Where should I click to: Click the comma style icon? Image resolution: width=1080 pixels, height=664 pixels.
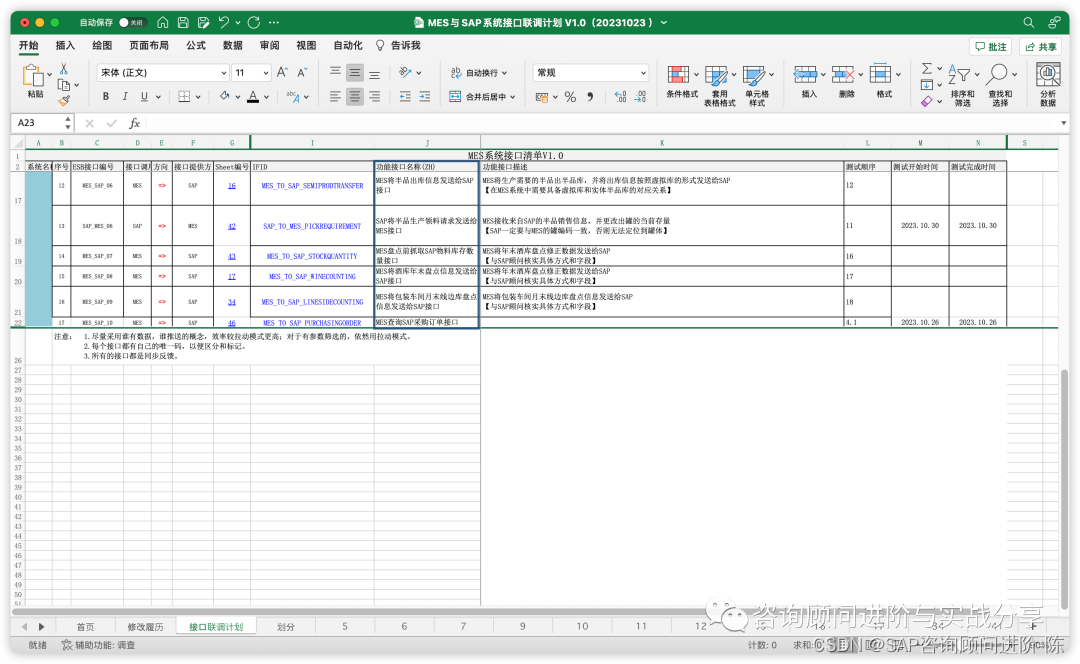point(590,97)
